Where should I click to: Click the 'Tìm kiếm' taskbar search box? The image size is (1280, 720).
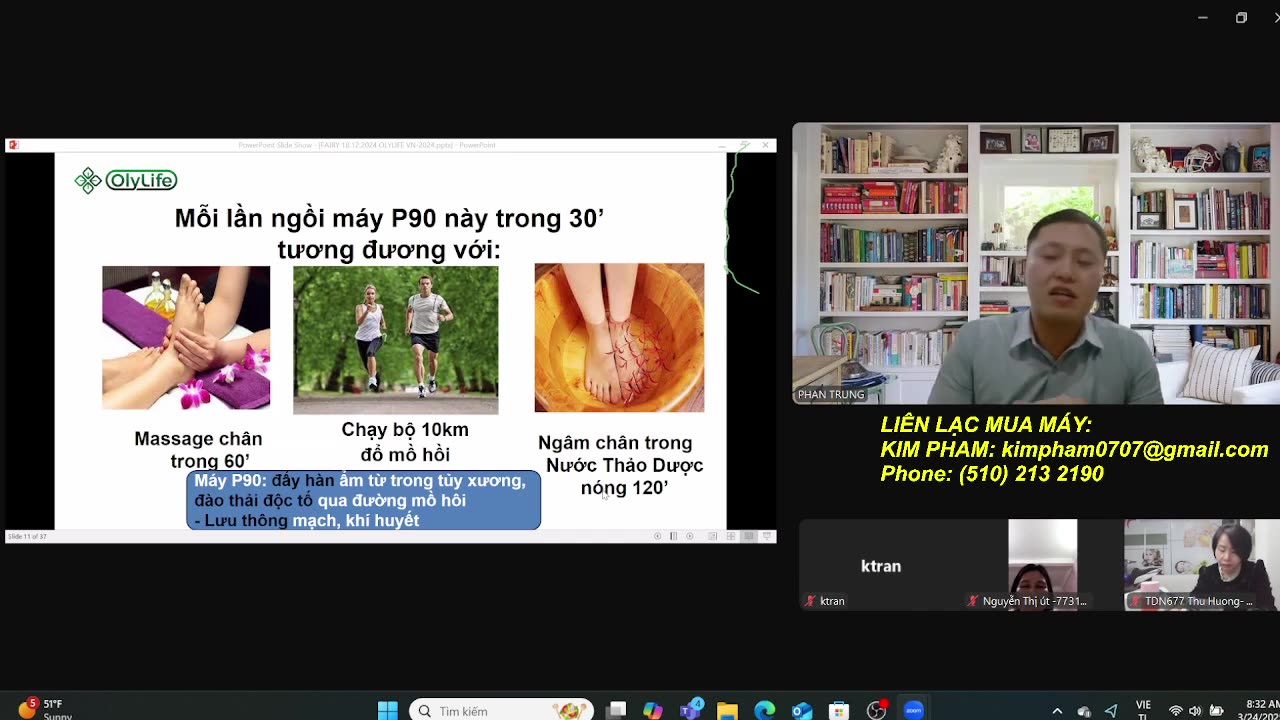click(x=501, y=711)
